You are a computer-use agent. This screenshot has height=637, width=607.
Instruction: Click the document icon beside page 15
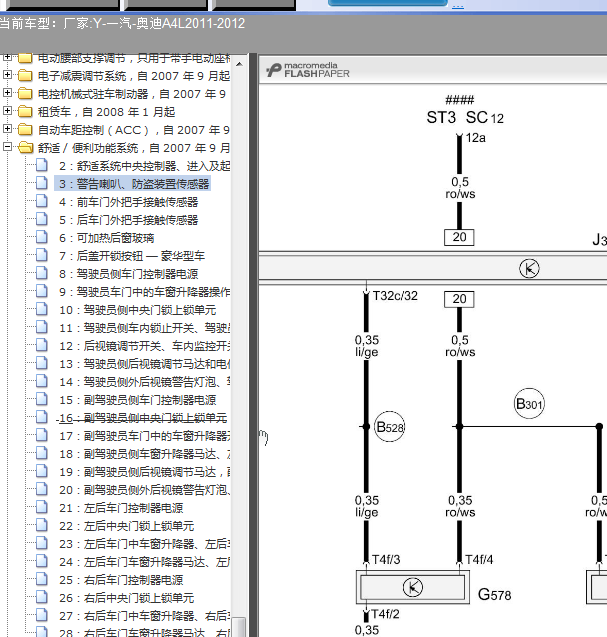click(x=41, y=399)
